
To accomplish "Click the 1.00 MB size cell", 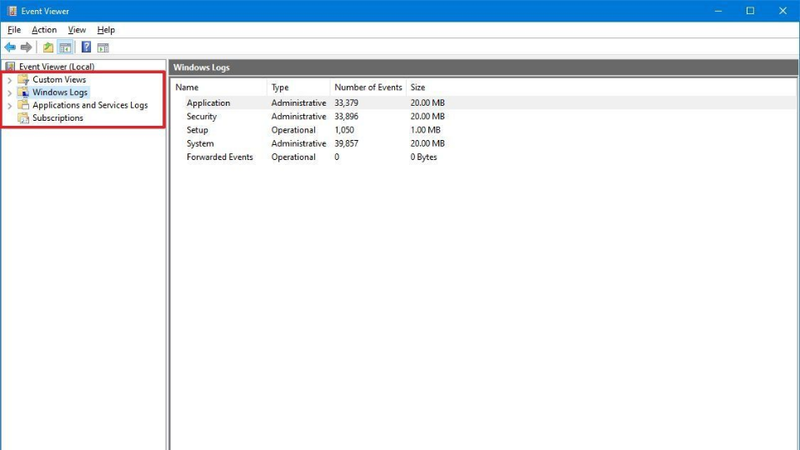I will click(x=426, y=130).
